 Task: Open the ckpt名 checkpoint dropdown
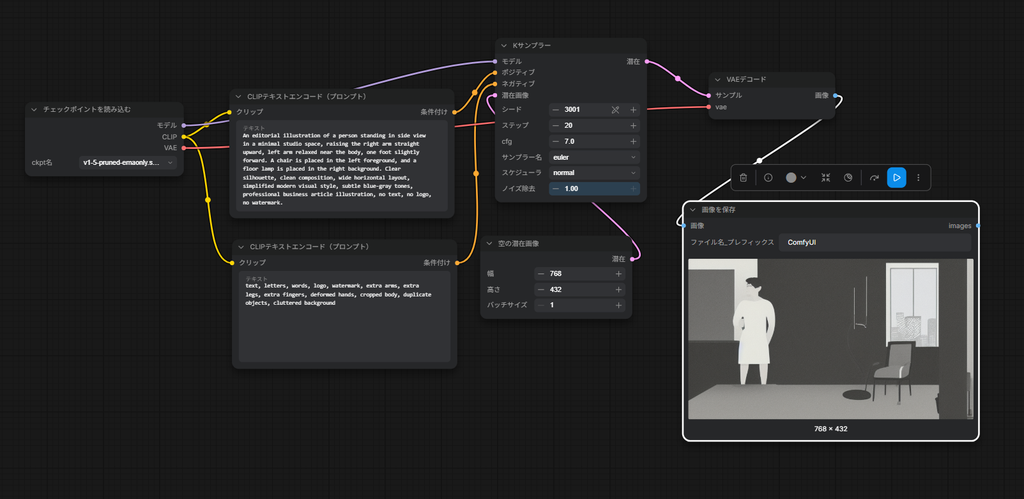tap(127, 162)
